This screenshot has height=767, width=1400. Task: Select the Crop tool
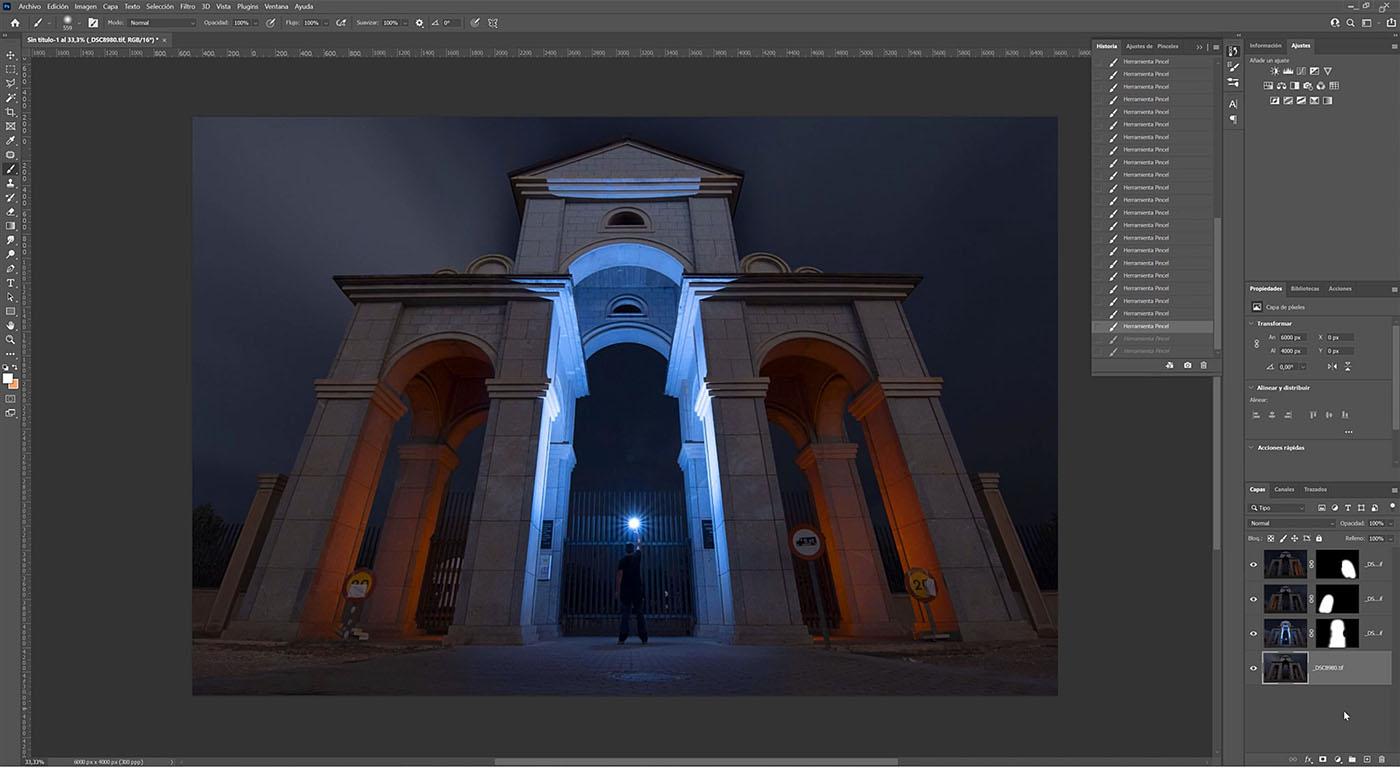[11, 112]
